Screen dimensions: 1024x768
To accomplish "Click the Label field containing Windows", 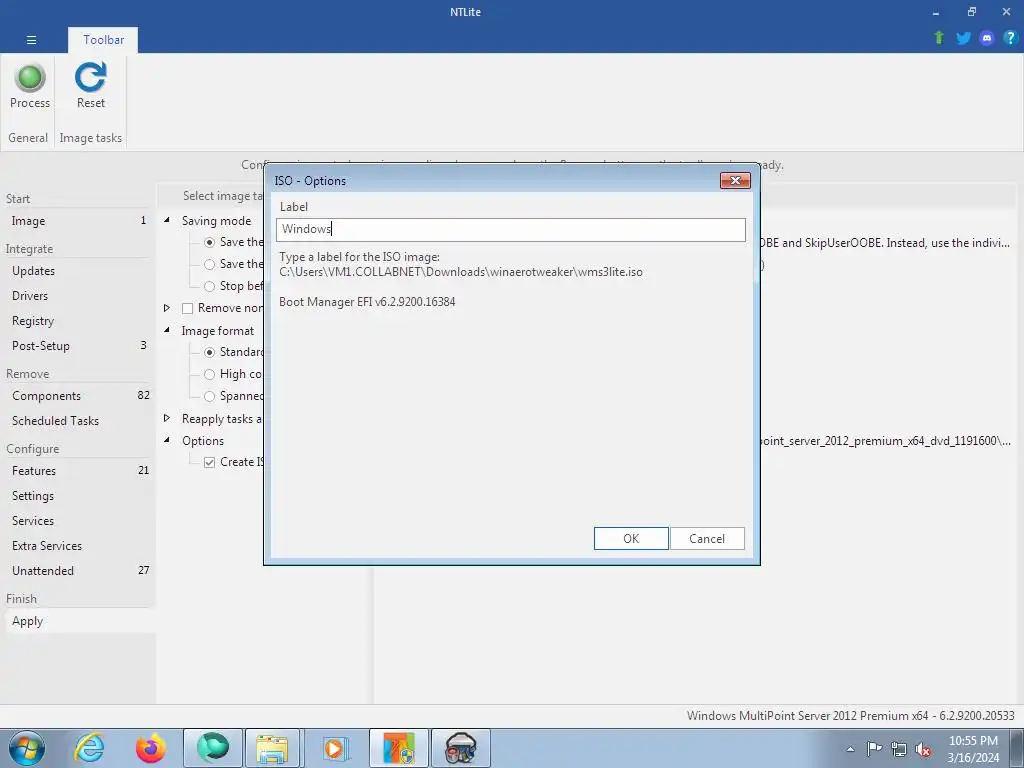I will (x=511, y=229).
